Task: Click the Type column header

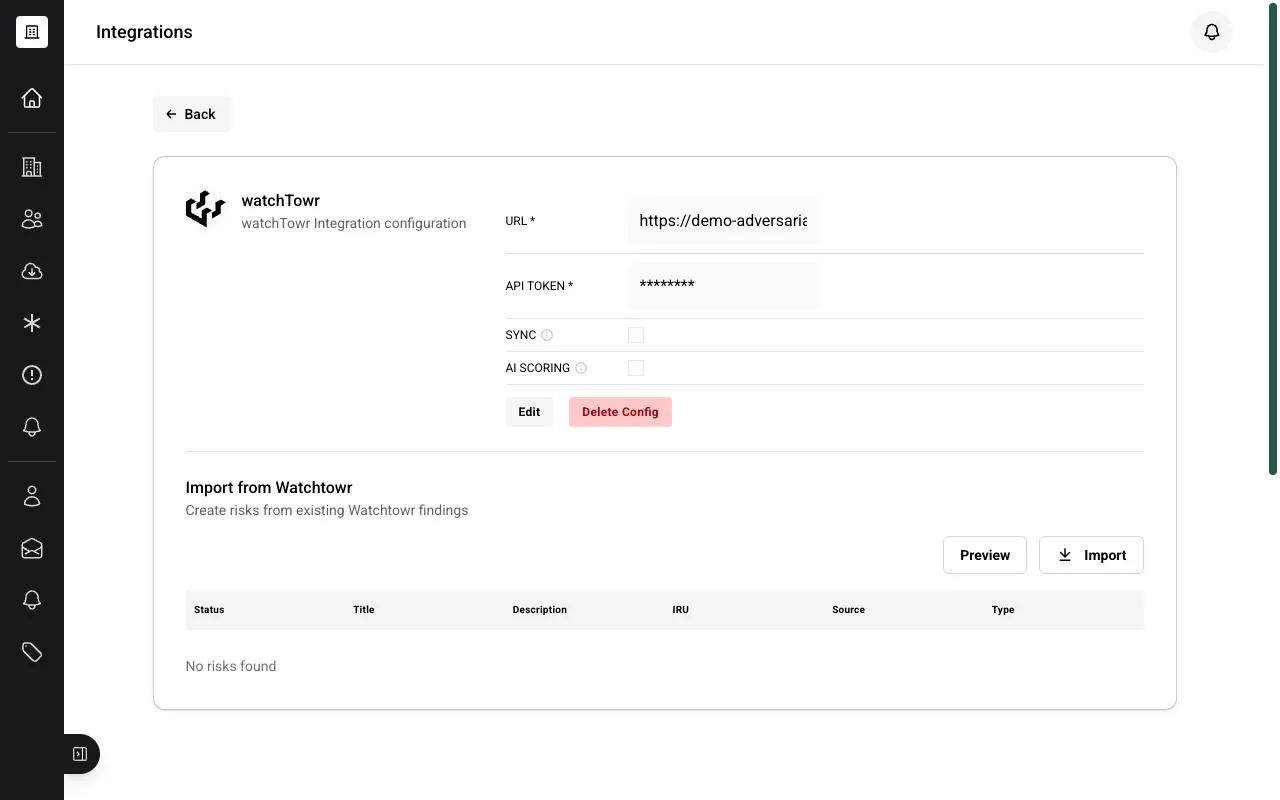Action: point(1003,610)
